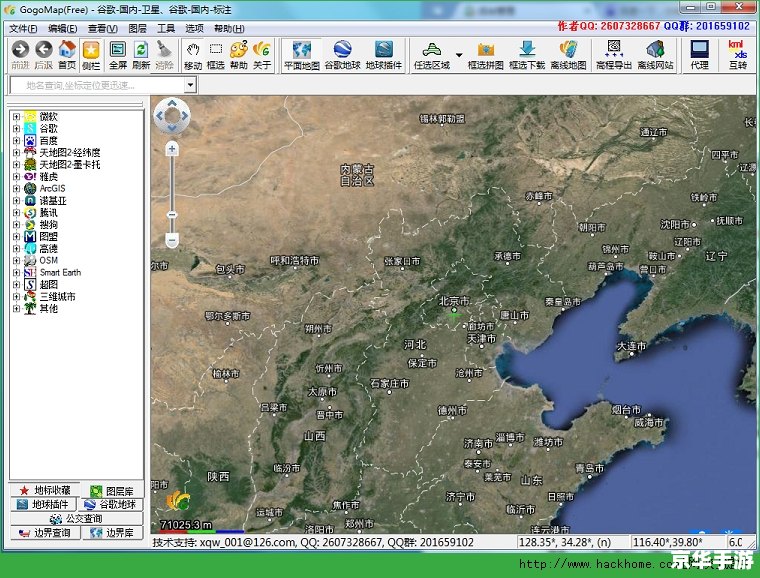Expand the ArcGIS tree node
The image size is (760, 578).
[x=16, y=188]
